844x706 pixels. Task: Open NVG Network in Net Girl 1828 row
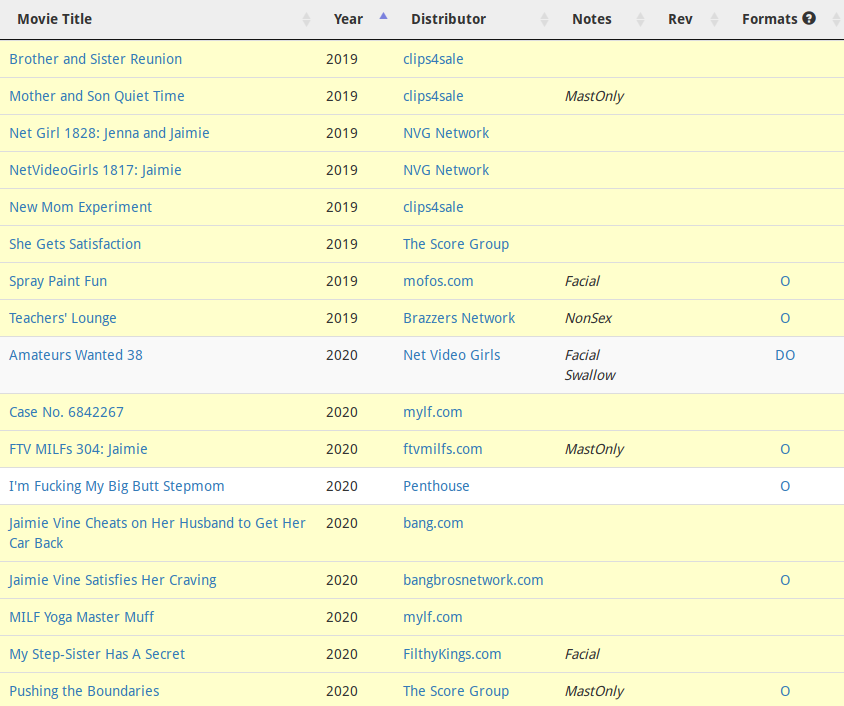(x=446, y=133)
